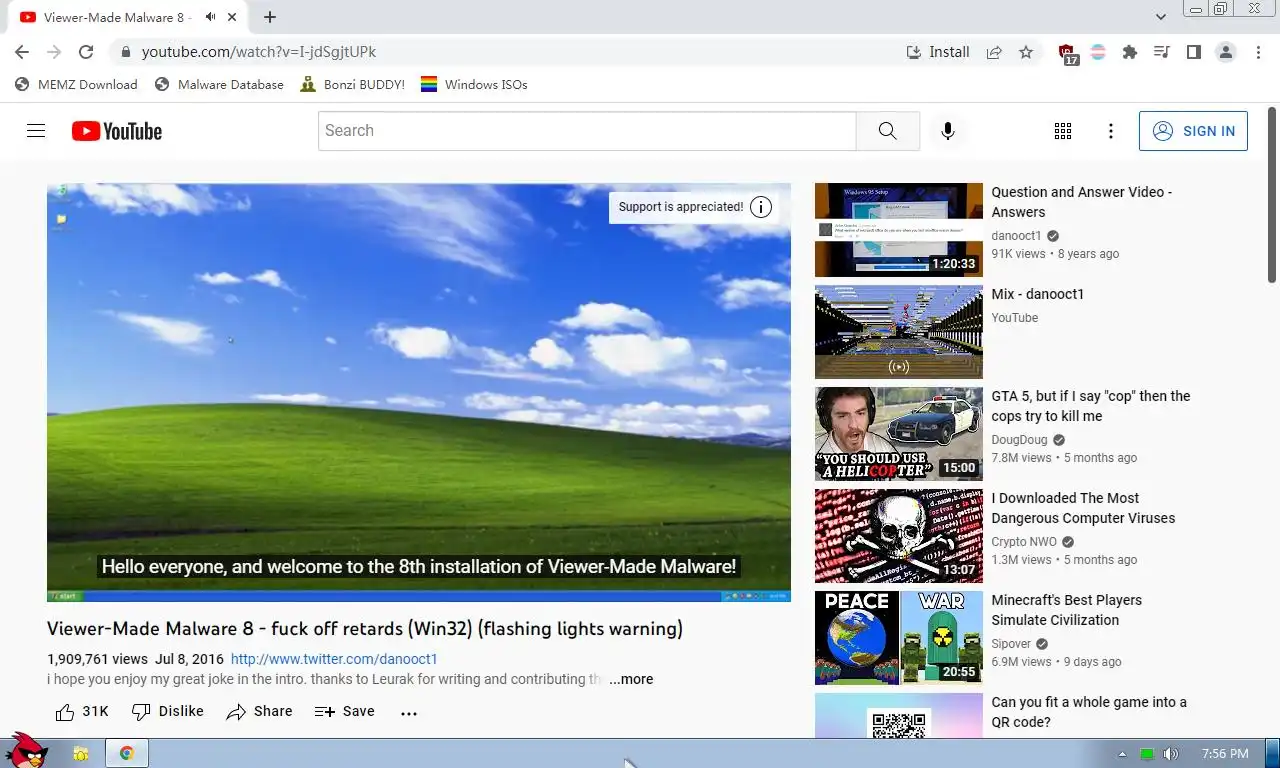This screenshot has height=768, width=1280.
Task: Open the YouTube apps grid
Action: 1063,131
